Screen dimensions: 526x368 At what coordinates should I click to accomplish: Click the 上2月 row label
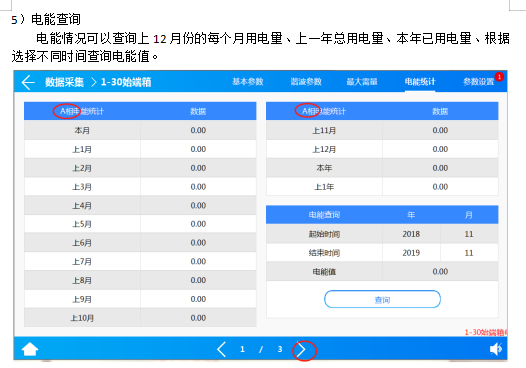(x=82, y=168)
